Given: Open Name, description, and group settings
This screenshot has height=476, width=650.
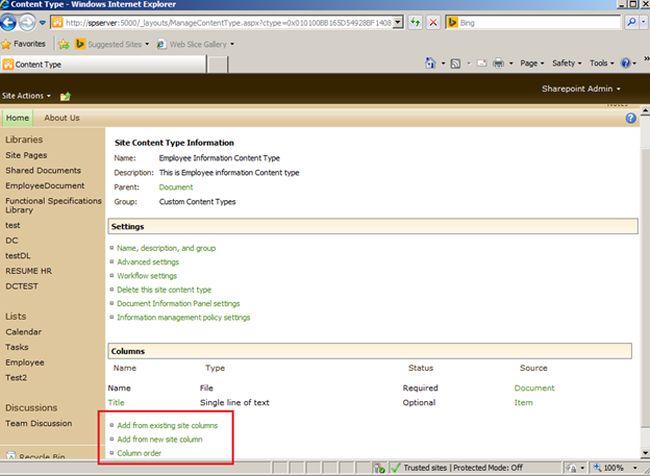Looking at the screenshot, I should [166, 248].
